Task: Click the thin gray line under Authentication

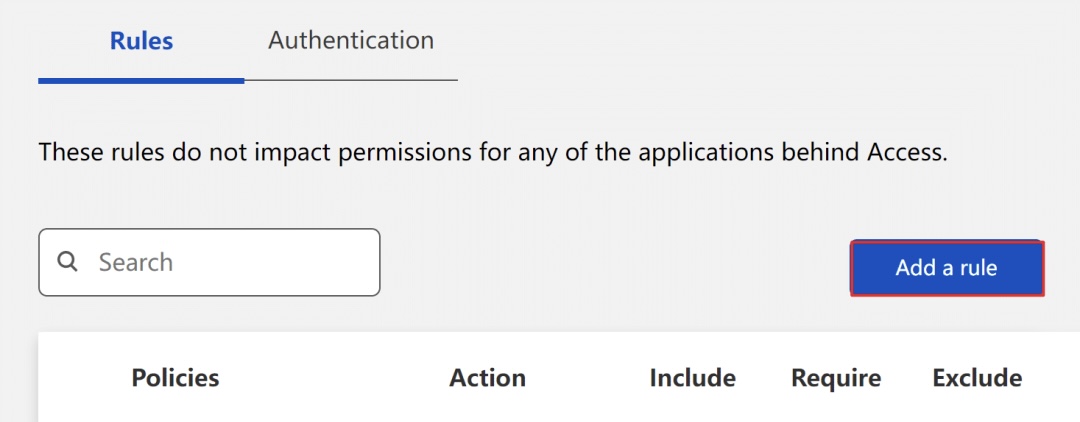Action: pyautogui.click(x=351, y=81)
